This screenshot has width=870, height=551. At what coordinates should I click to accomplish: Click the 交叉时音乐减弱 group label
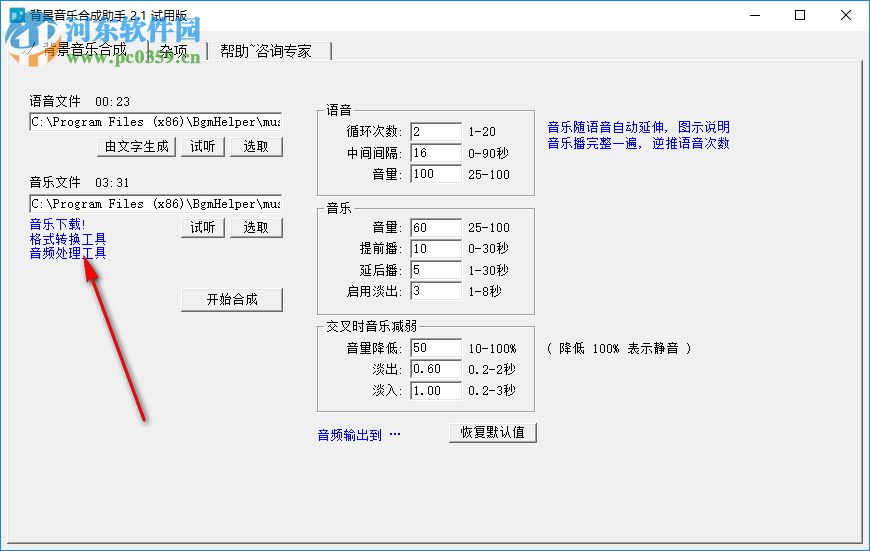pyautogui.click(x=371, y=326)
